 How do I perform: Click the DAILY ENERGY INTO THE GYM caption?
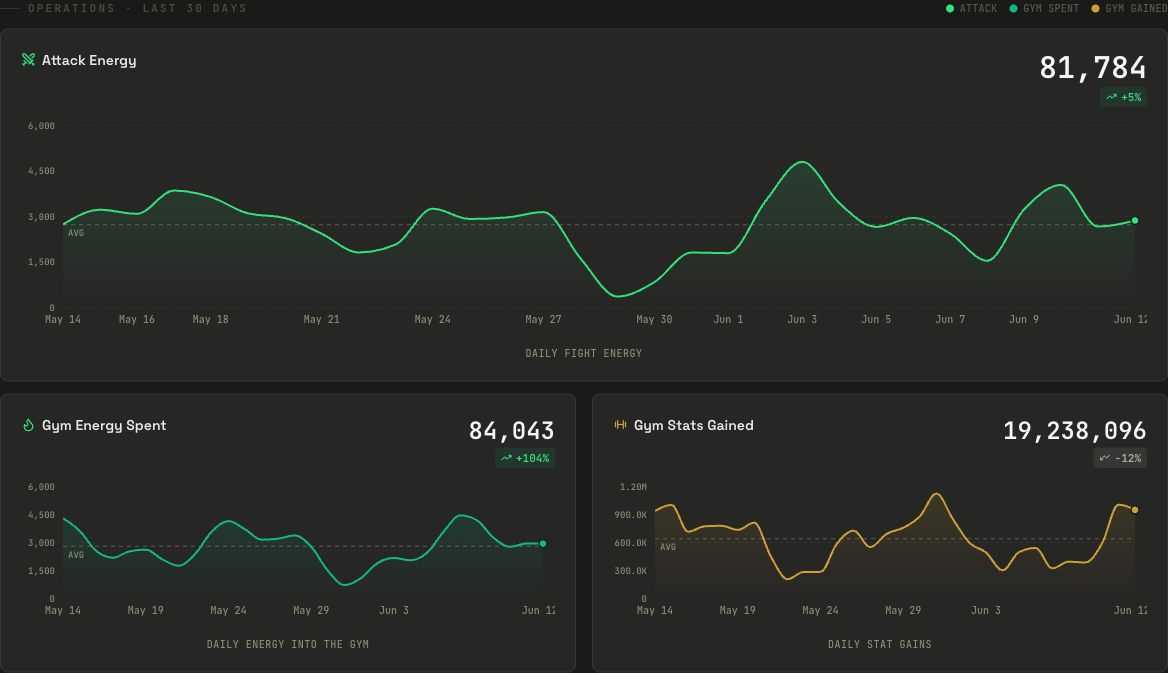point(288,644)
